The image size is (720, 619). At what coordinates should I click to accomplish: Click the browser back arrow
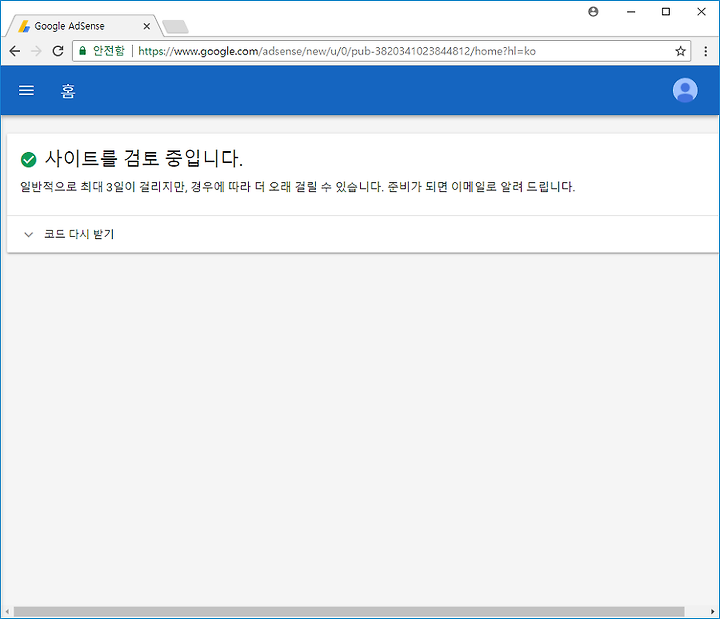(x=15, y=51)
